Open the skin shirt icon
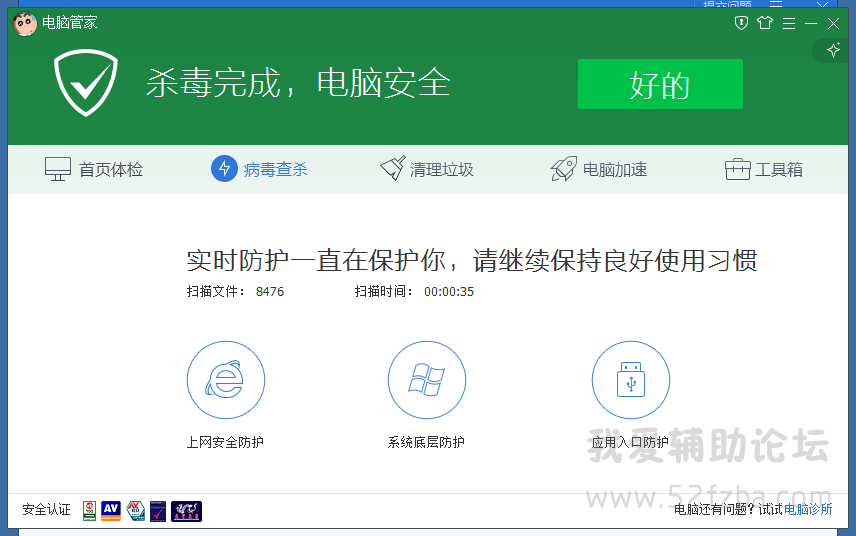Screen dimensions: 856x536 765,23
